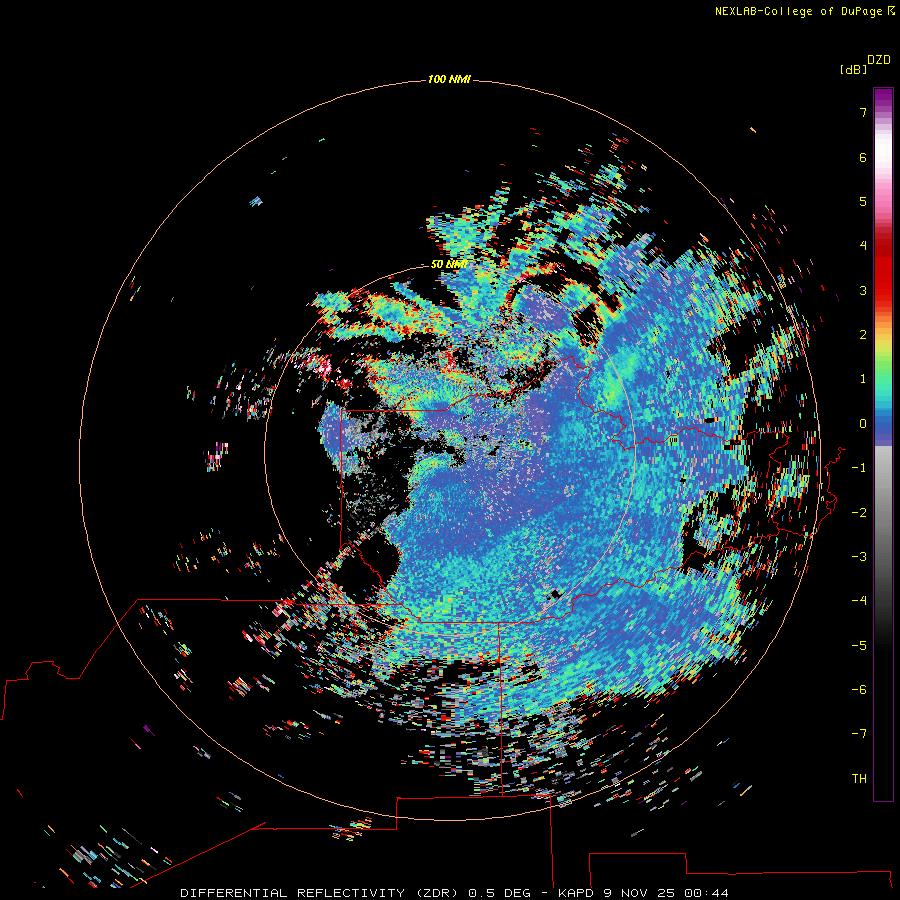This screenshot has width=900, height=900.
Task: Select the -2 dB scale label
Action: (x=859, y=513)
